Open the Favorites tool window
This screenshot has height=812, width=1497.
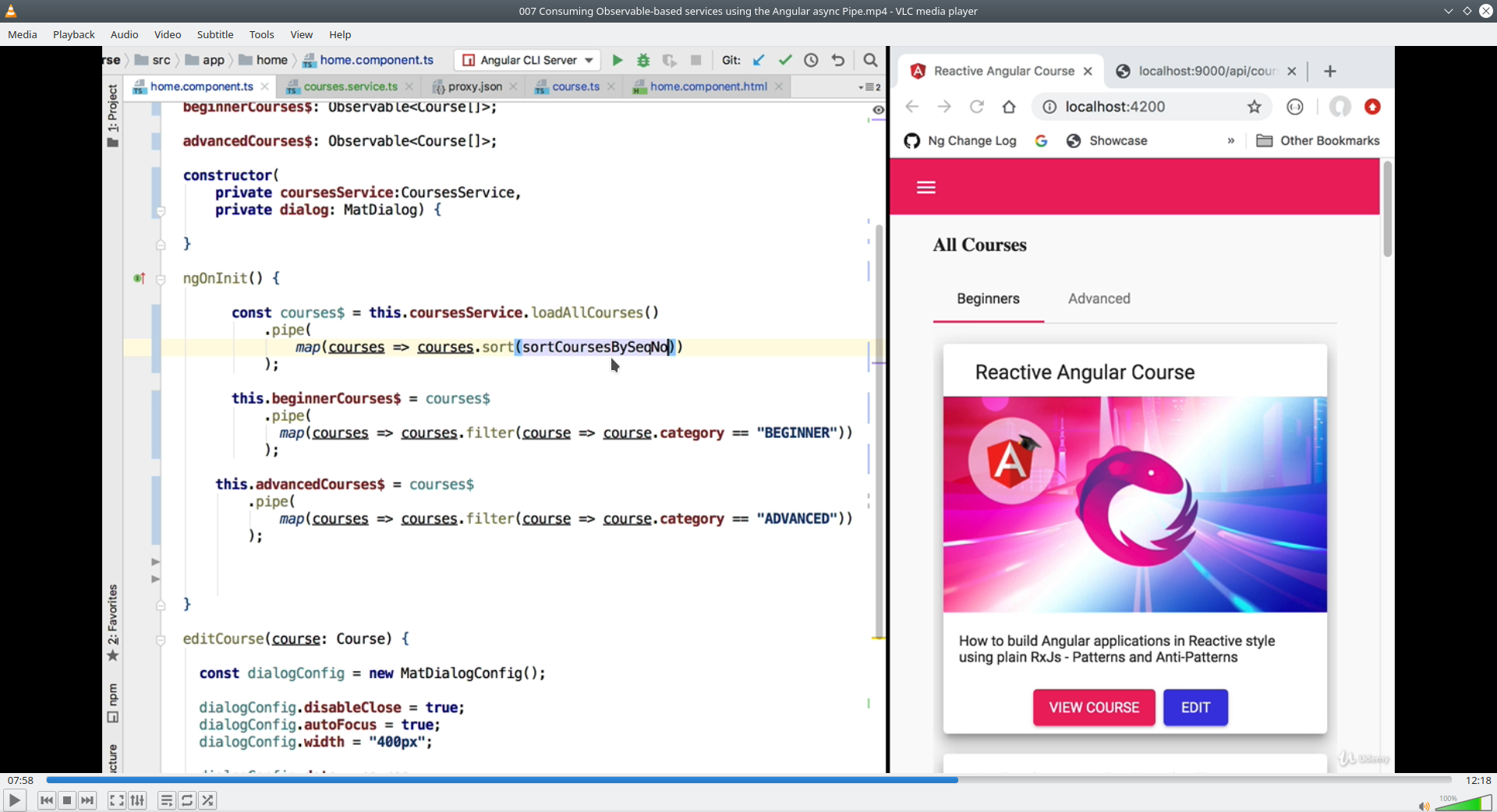click(113, 623)
